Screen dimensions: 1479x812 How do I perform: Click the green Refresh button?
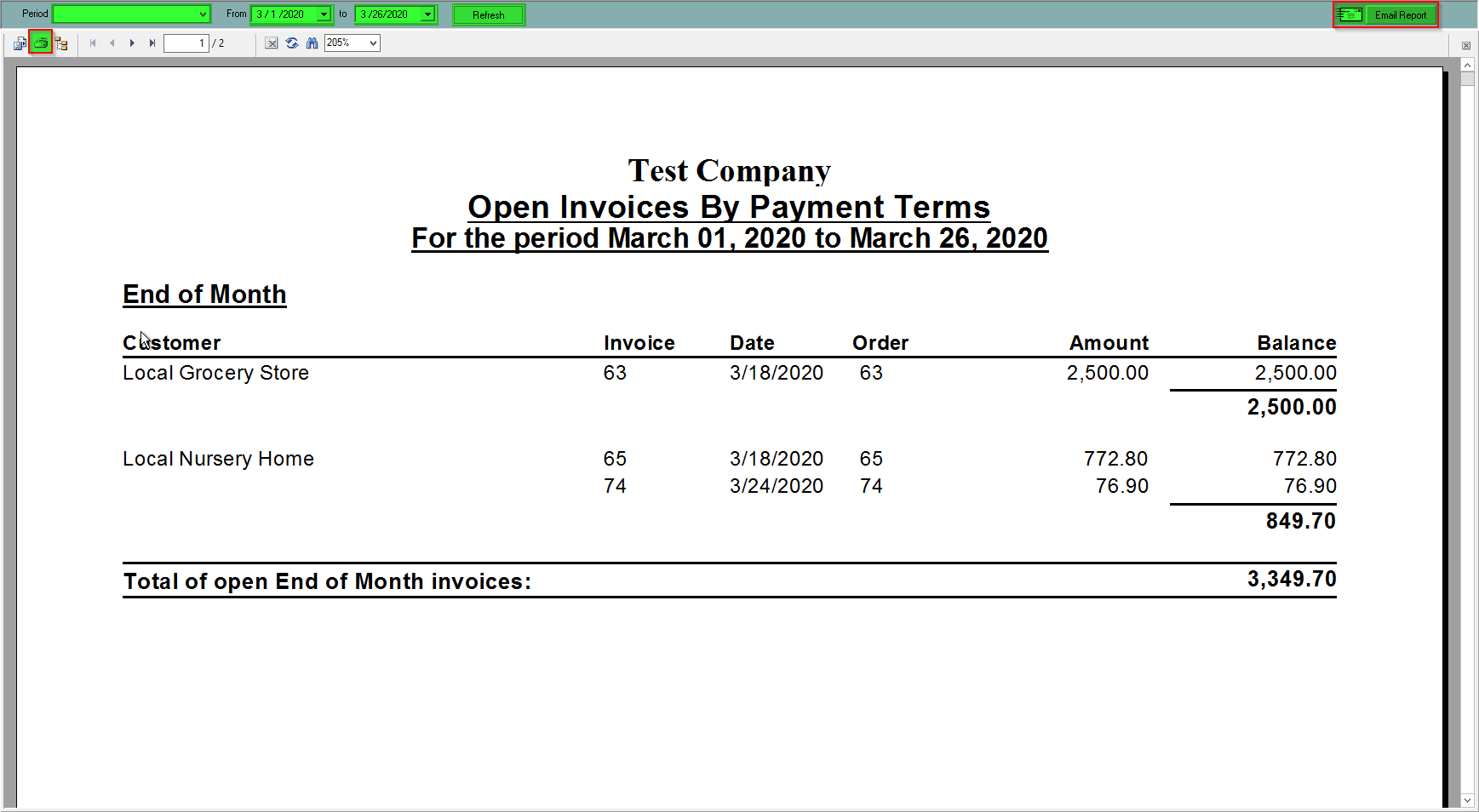tap(489, 14)
